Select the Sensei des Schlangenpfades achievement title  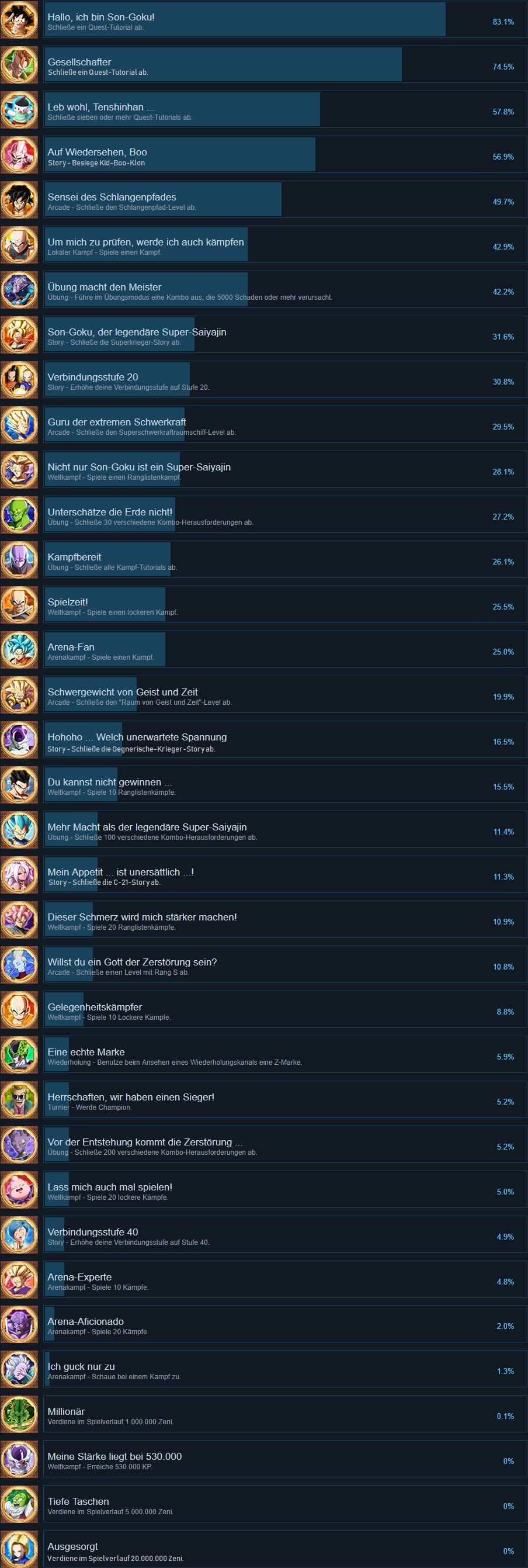[x=112, y=197]
